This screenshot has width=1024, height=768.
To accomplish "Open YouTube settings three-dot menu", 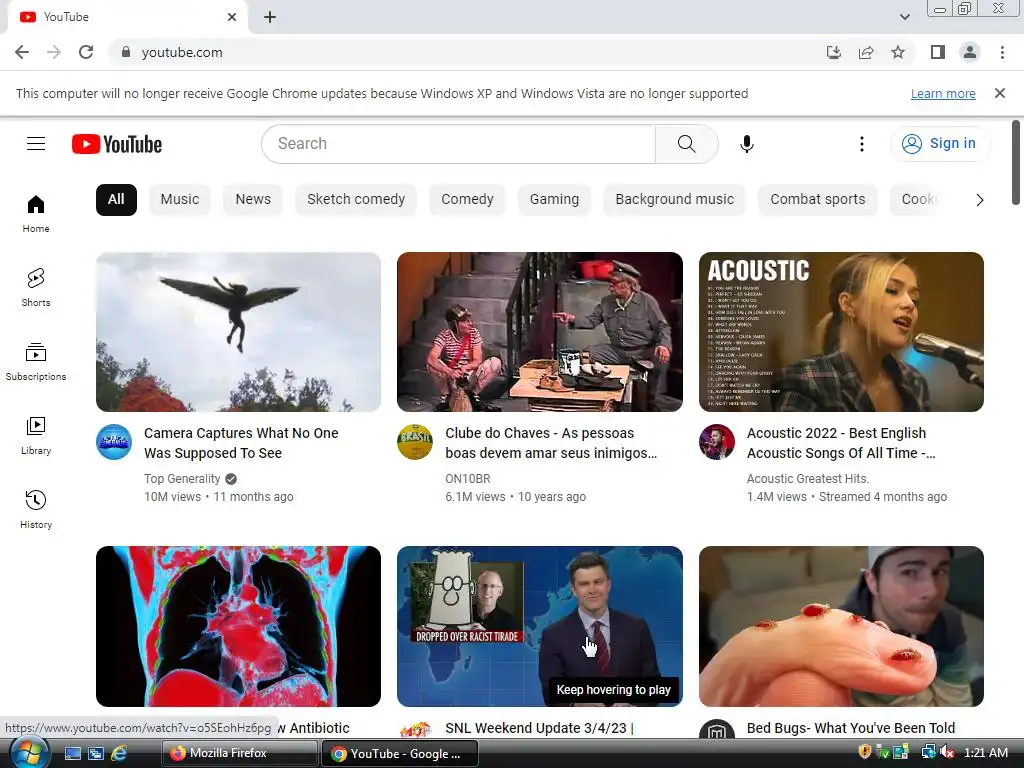I will pyautogui.click(x=862, y=144).
